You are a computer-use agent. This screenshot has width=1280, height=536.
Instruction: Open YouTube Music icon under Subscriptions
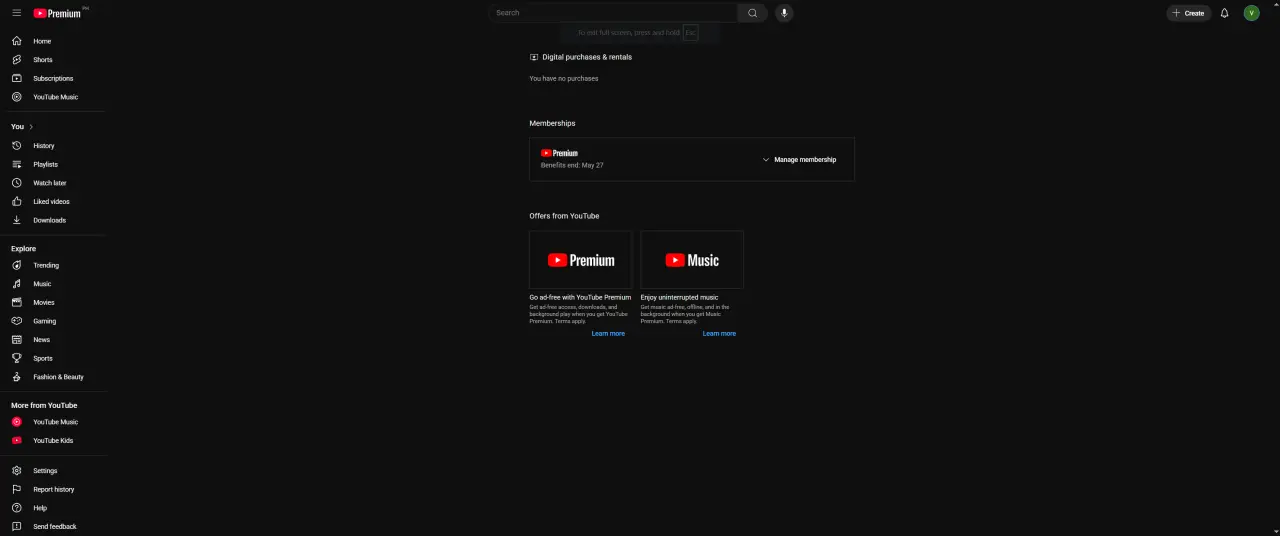[16, 97]
